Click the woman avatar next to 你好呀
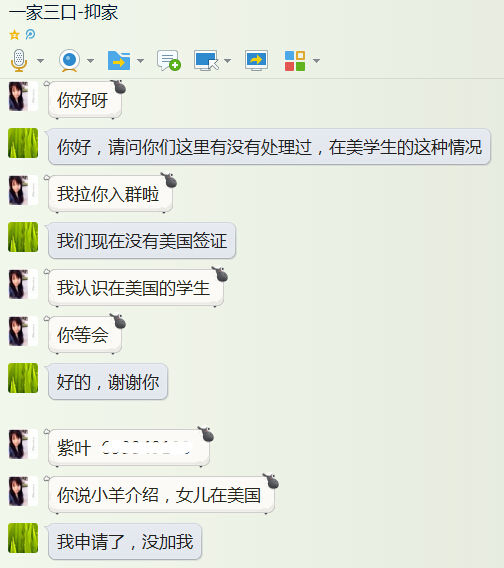Screen dimensions: 504x568 [x=23, y=96]
